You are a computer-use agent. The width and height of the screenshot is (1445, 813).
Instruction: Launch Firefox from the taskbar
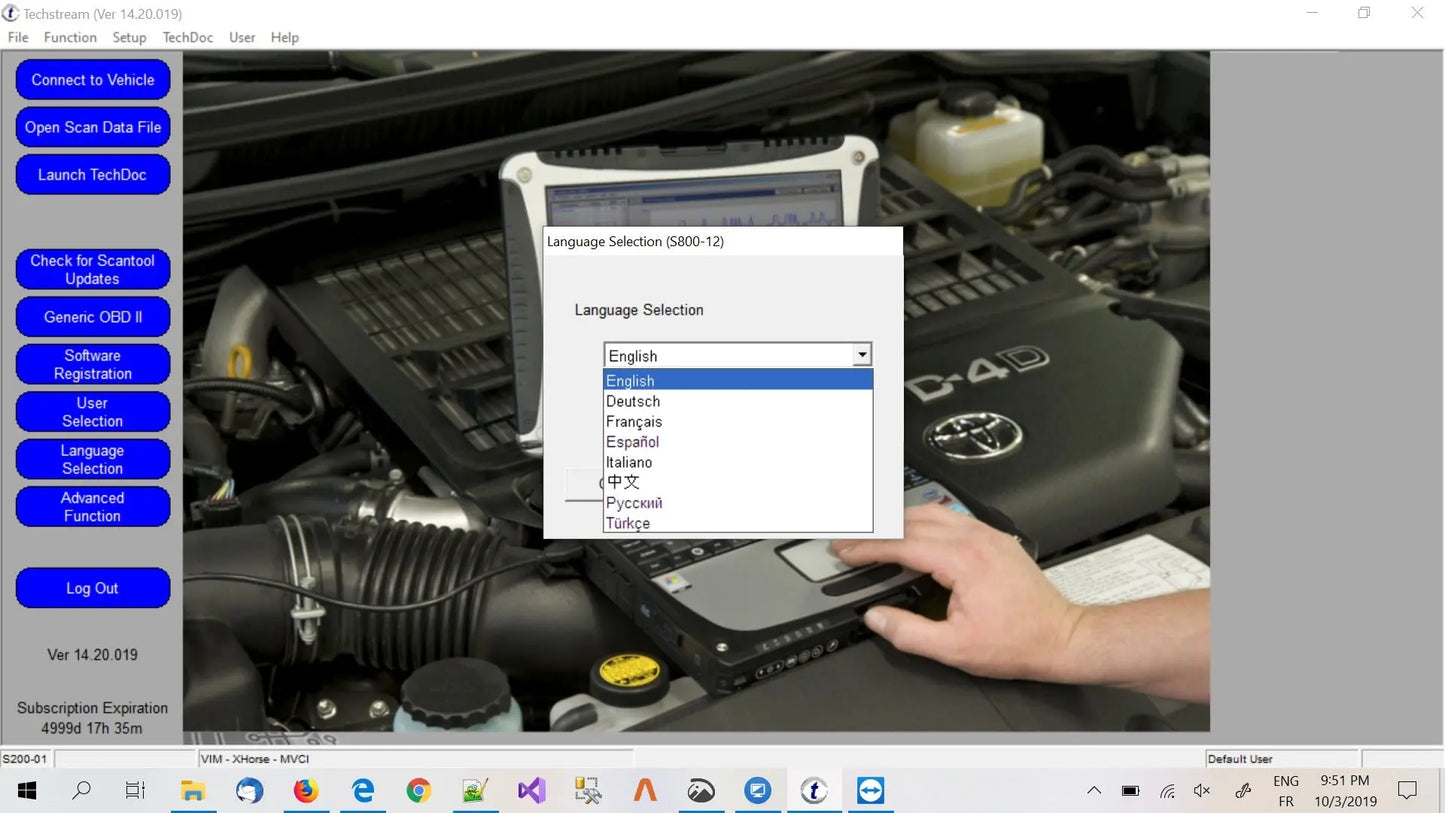tap(306, 790)
